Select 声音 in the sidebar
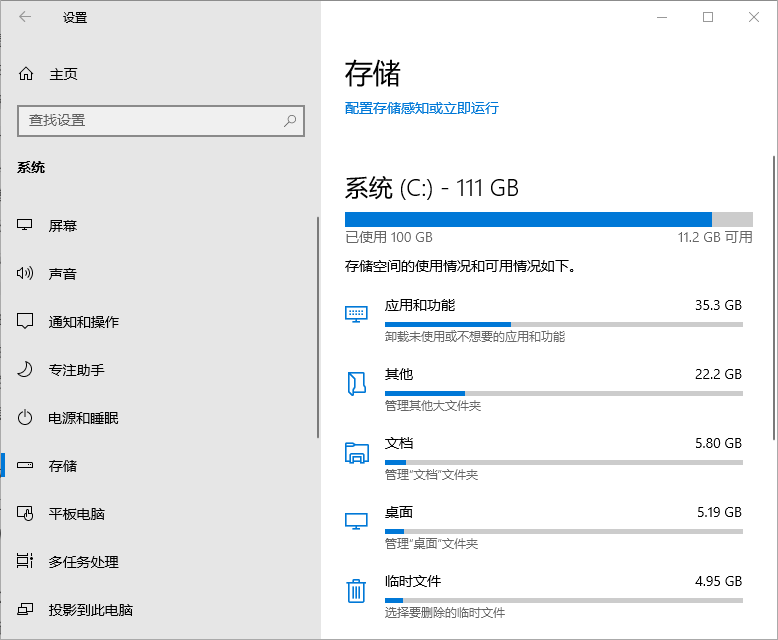The image size is (778, 640). [x=63, y=274]
